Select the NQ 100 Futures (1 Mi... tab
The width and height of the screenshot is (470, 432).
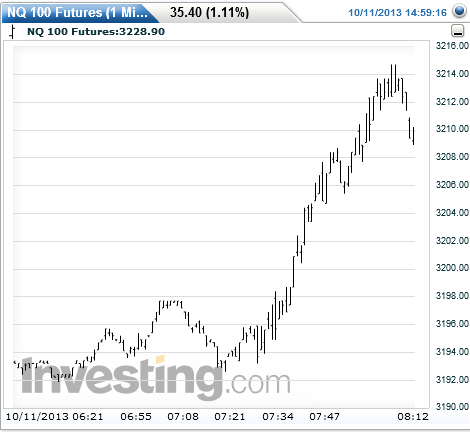[x=77, y=13]
